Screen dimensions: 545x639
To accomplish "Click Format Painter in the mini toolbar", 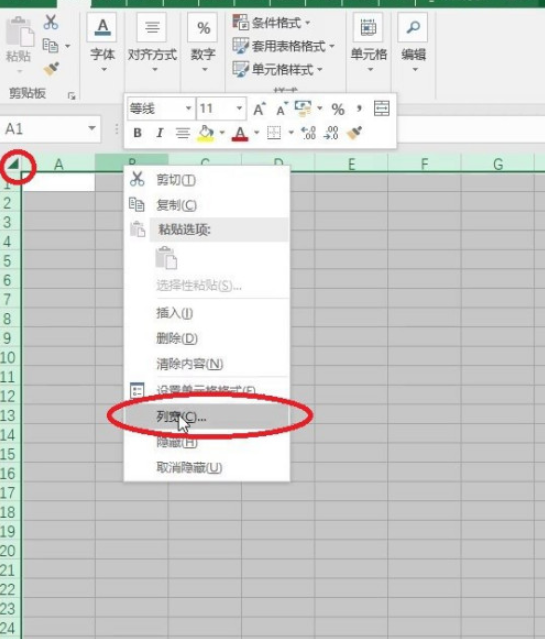I will click(354, 133).
